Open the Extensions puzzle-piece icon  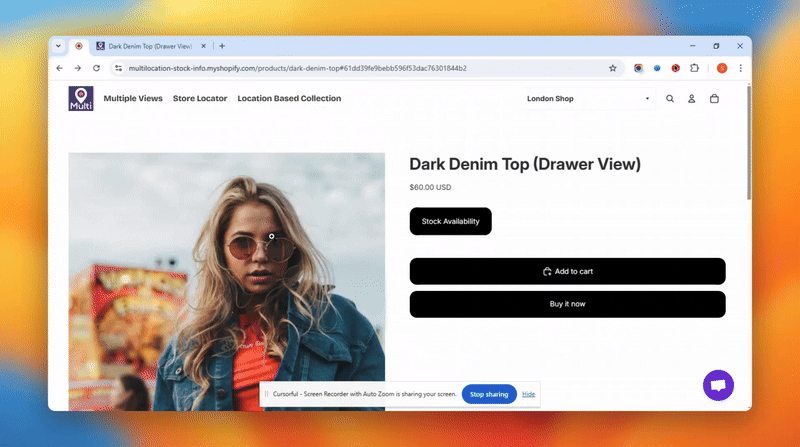[694, 68]
